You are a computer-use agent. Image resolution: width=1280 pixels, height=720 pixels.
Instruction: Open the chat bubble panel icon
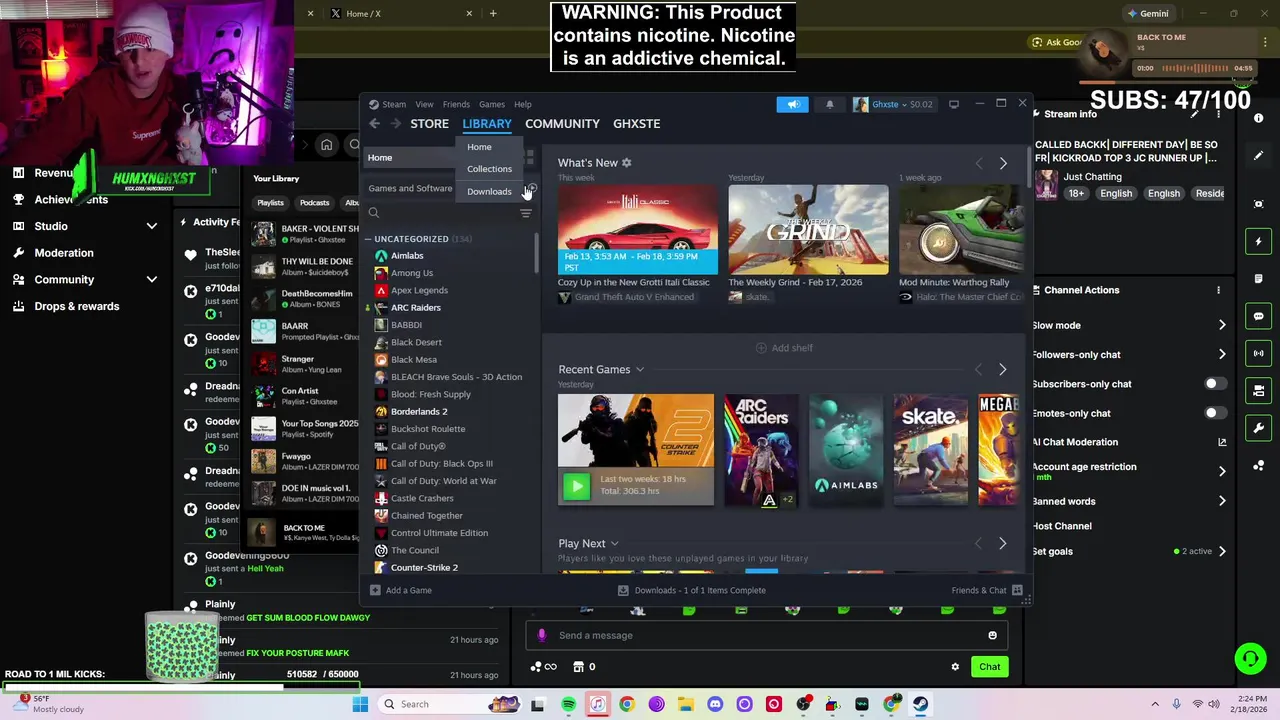click(1259, 316)
